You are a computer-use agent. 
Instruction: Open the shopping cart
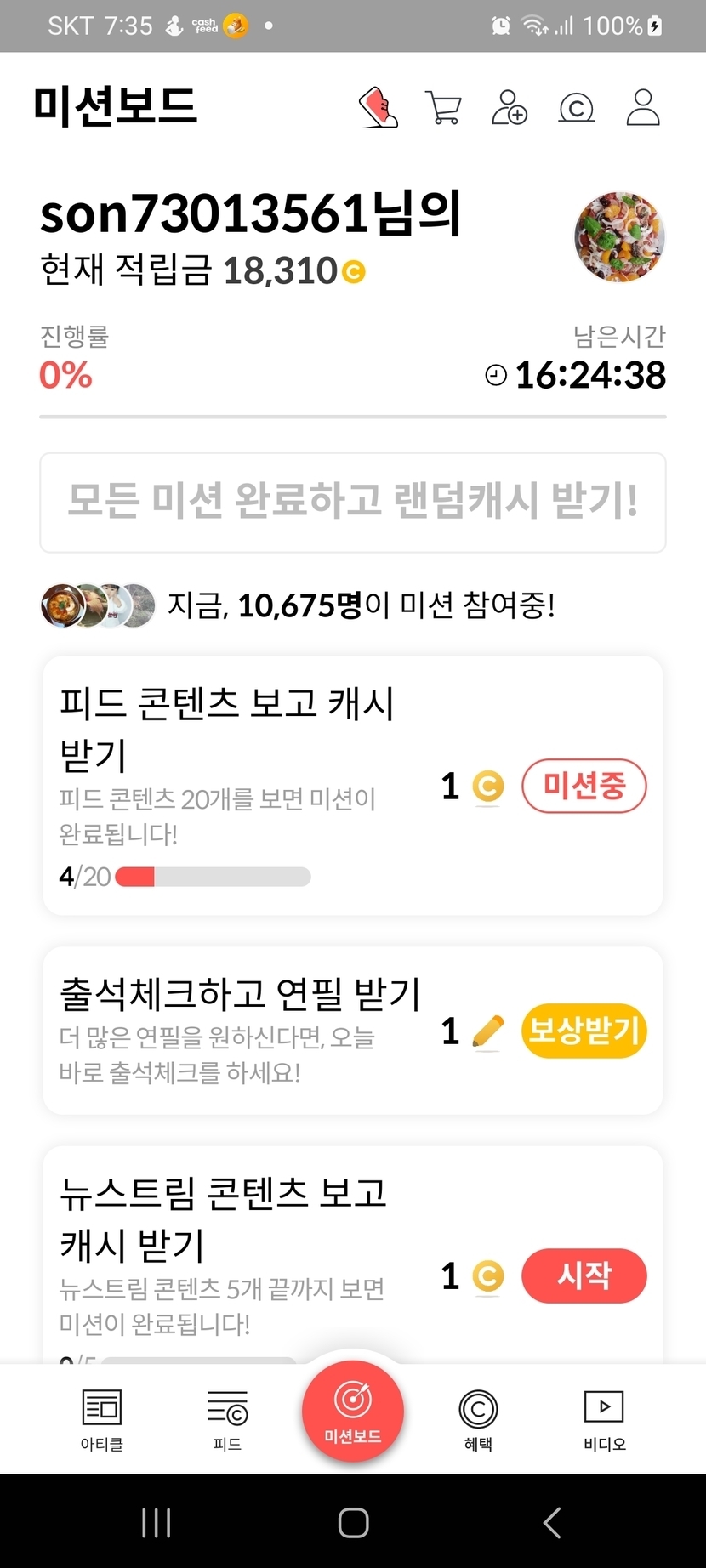pyautogui.click(x=443, y=108)
